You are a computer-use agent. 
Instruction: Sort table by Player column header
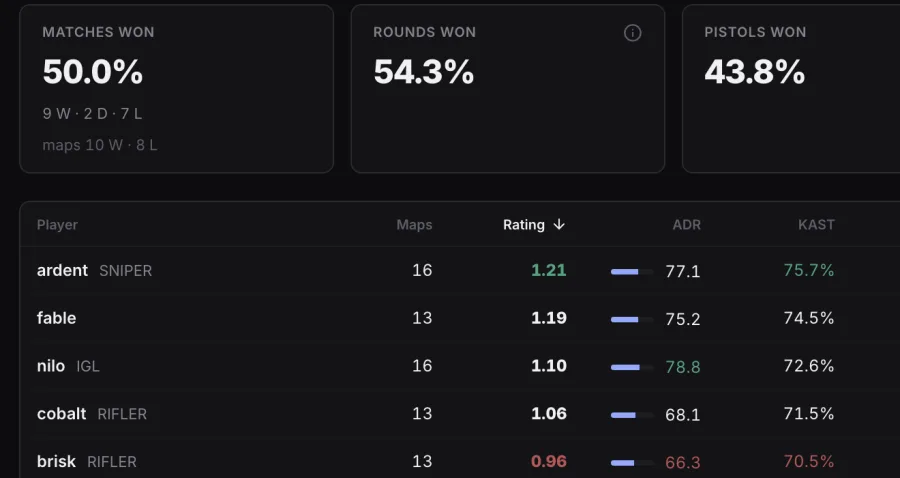coord(57,225)
